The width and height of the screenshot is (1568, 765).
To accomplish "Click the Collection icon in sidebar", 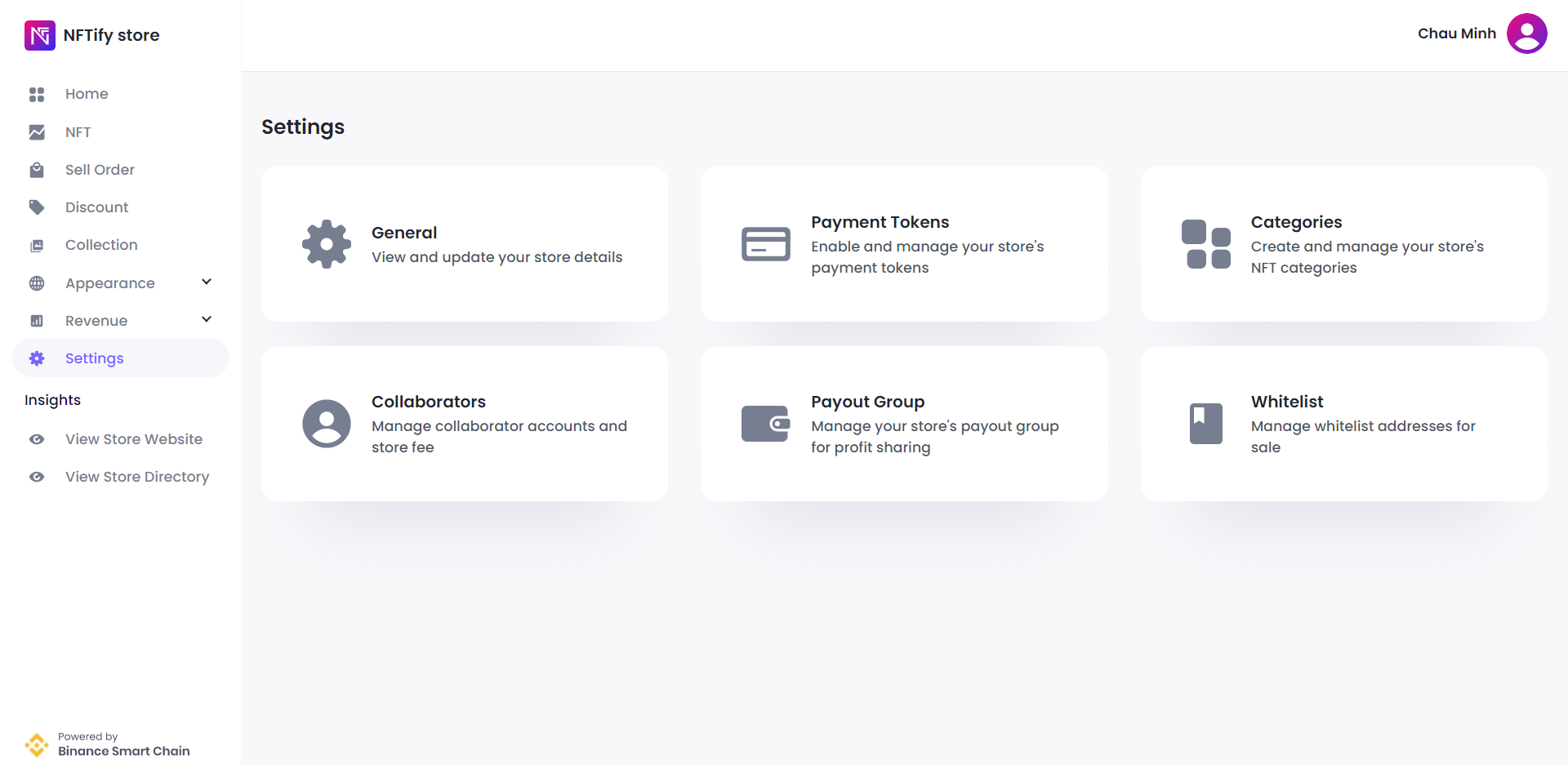I will click(37, 246).
